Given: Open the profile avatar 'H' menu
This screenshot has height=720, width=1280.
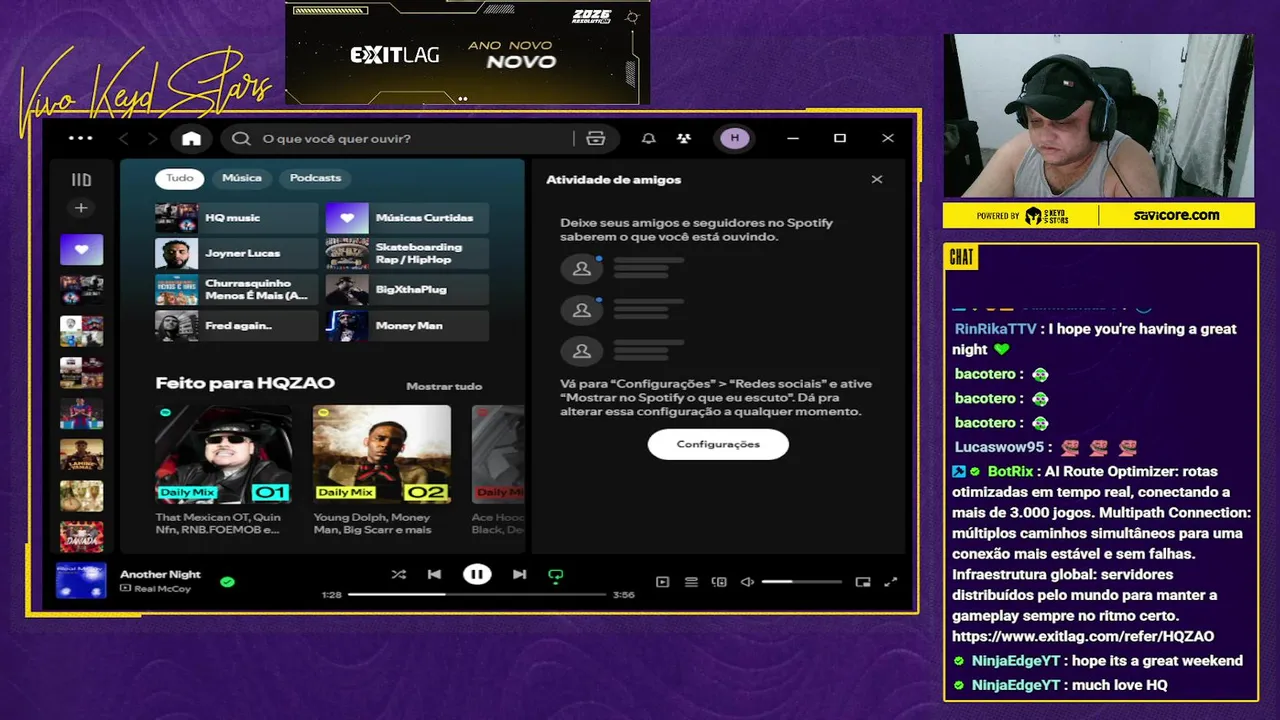Looking at the screenshot, I should [735, 138].
